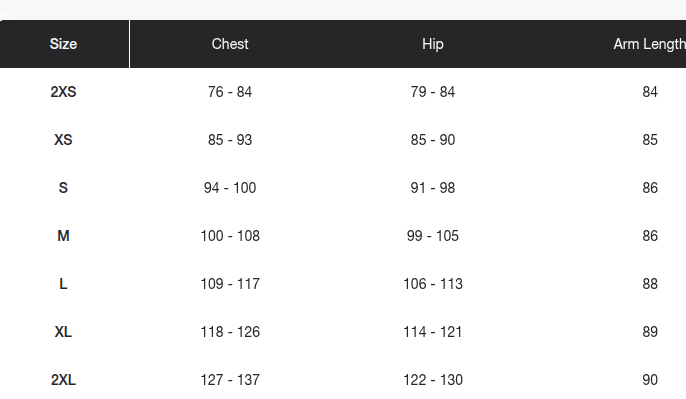The height and width of the screenshot is (399, 686).
Task: Click chest value 118 - 126
Action: click(230, 332)
